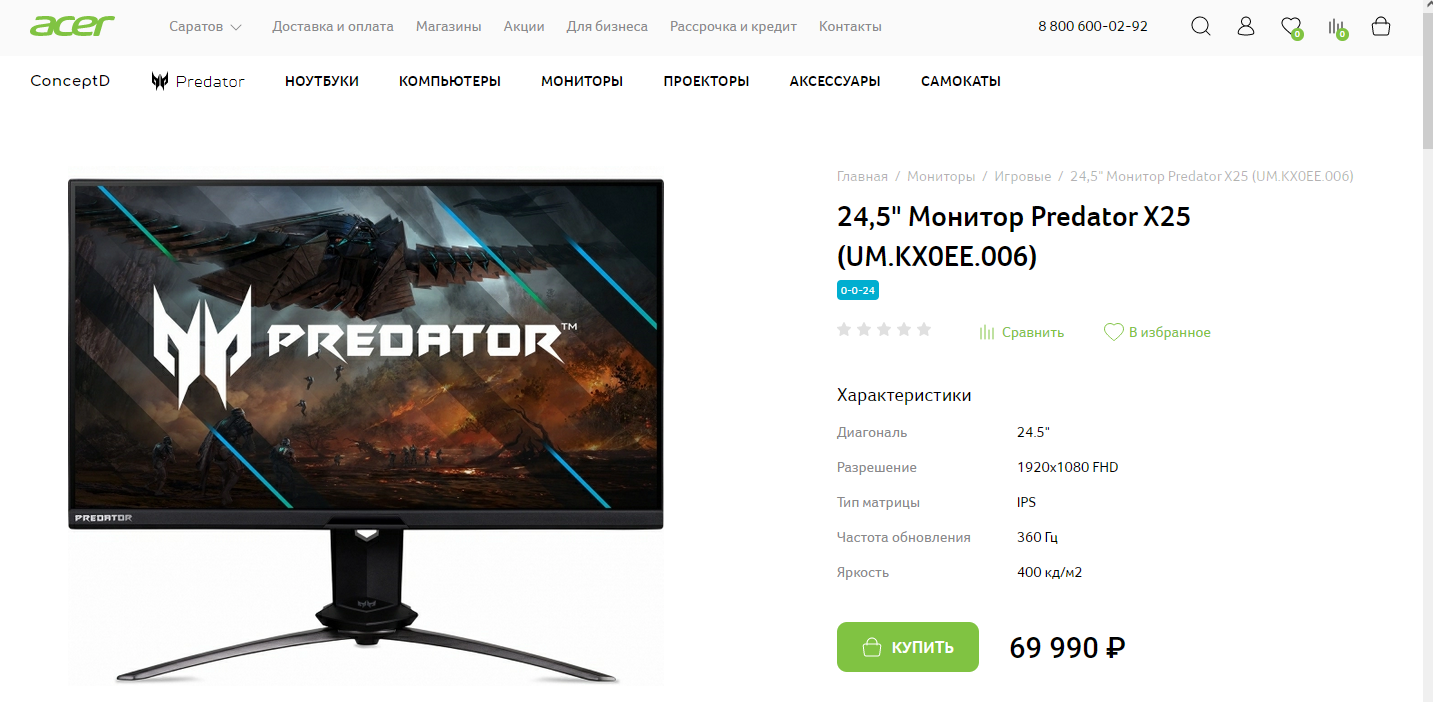The height and width of the screenshot is (702, 1433).
Task: Click the page vertical scrollbar
Action: coord(1427,351)
